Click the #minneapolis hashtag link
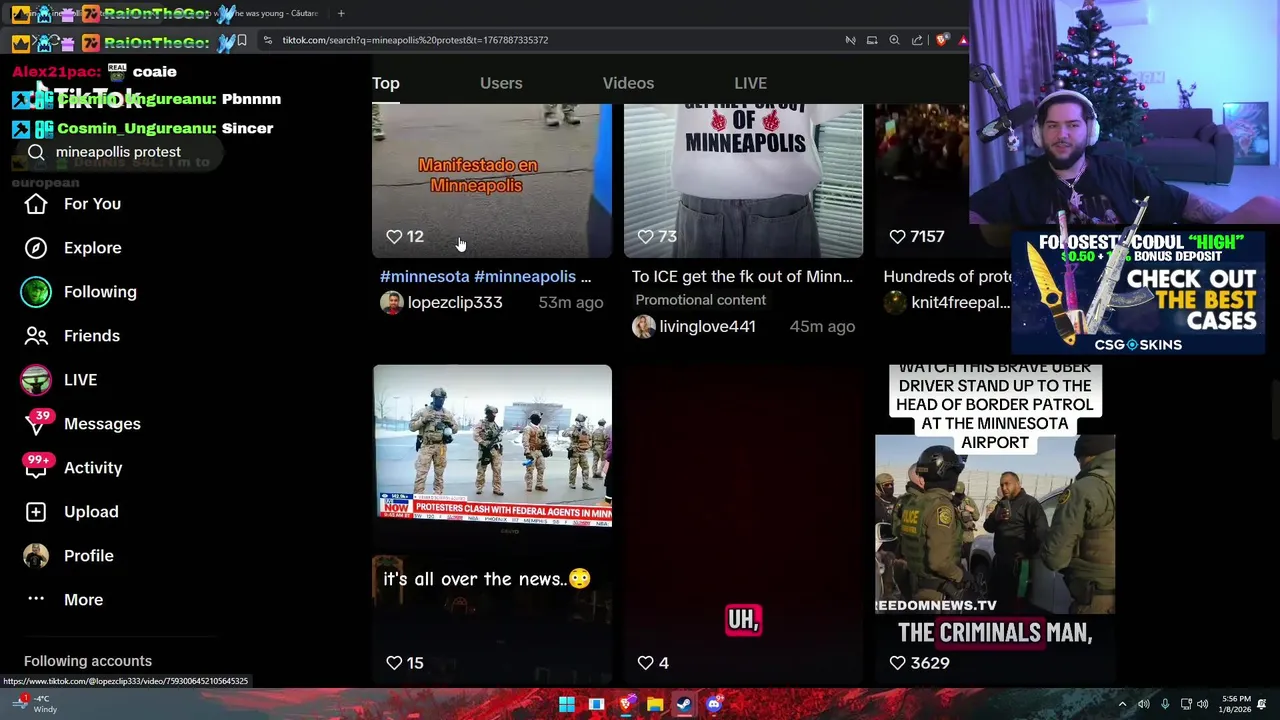The image size is (1280, 720). [525, 277]
